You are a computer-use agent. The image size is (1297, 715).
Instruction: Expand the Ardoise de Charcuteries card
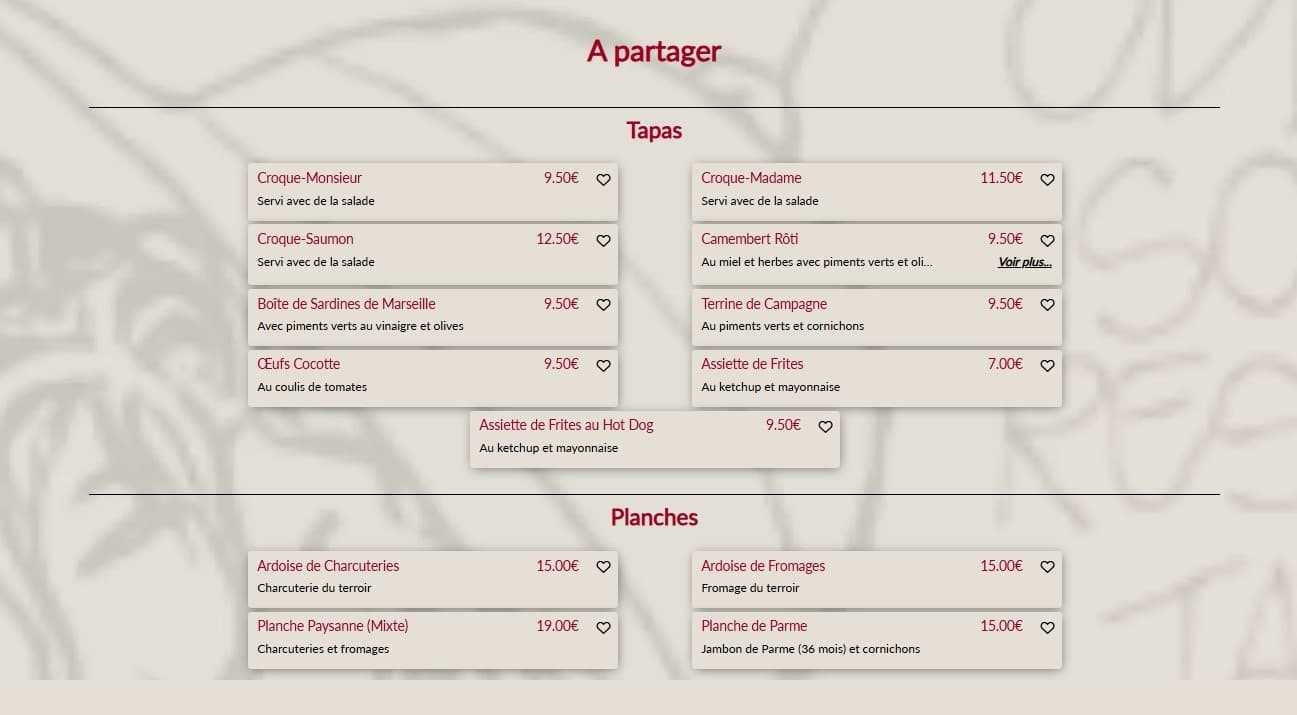(x=328, y=566)
